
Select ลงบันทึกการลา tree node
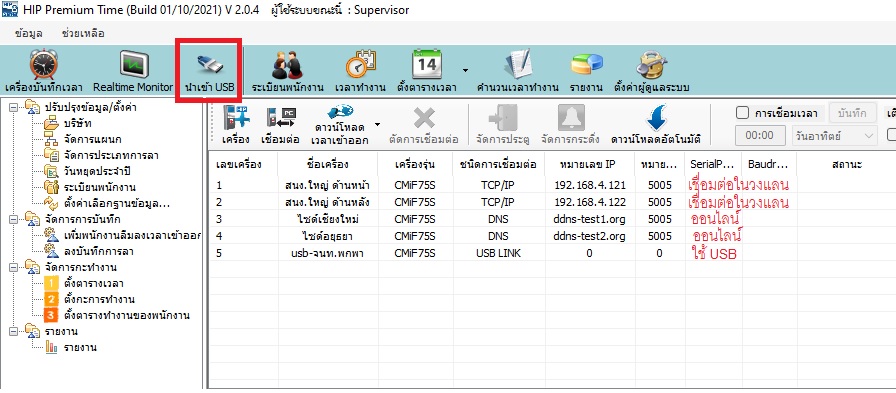point(98,251)
